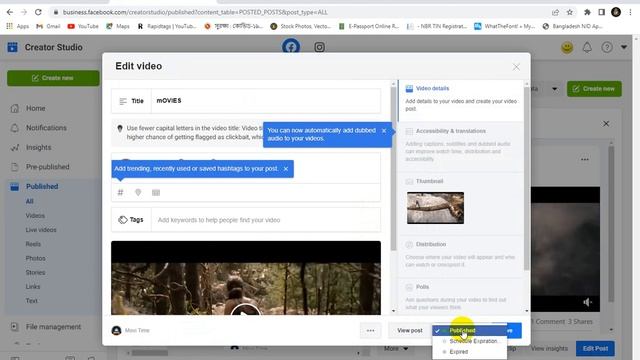Click the green Create new button in sidebar
The width and height of the screenshot is (640, 360).
click(x=53, y=78)
